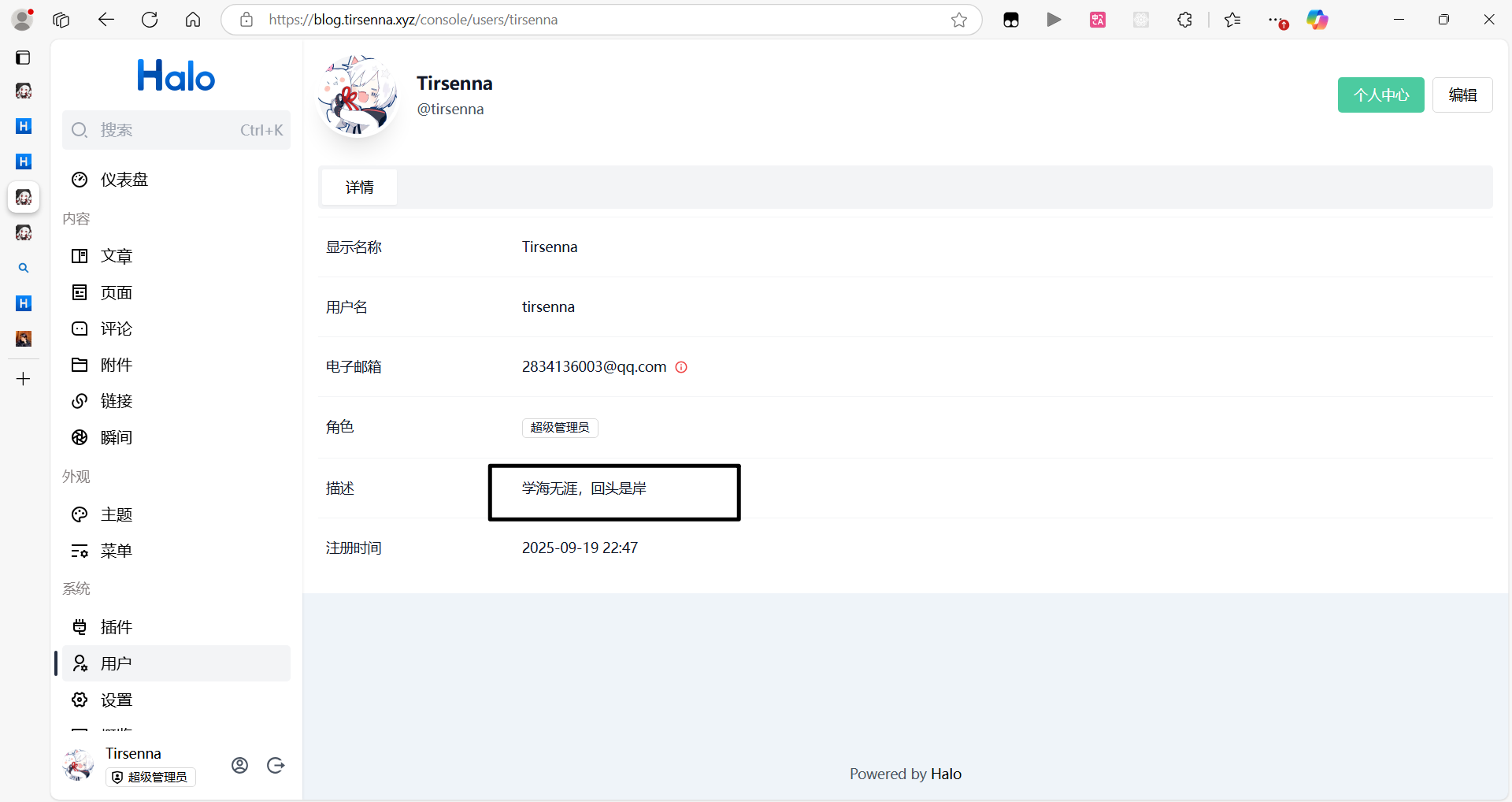Click the Copilot icon in the toolbar

1317,20
